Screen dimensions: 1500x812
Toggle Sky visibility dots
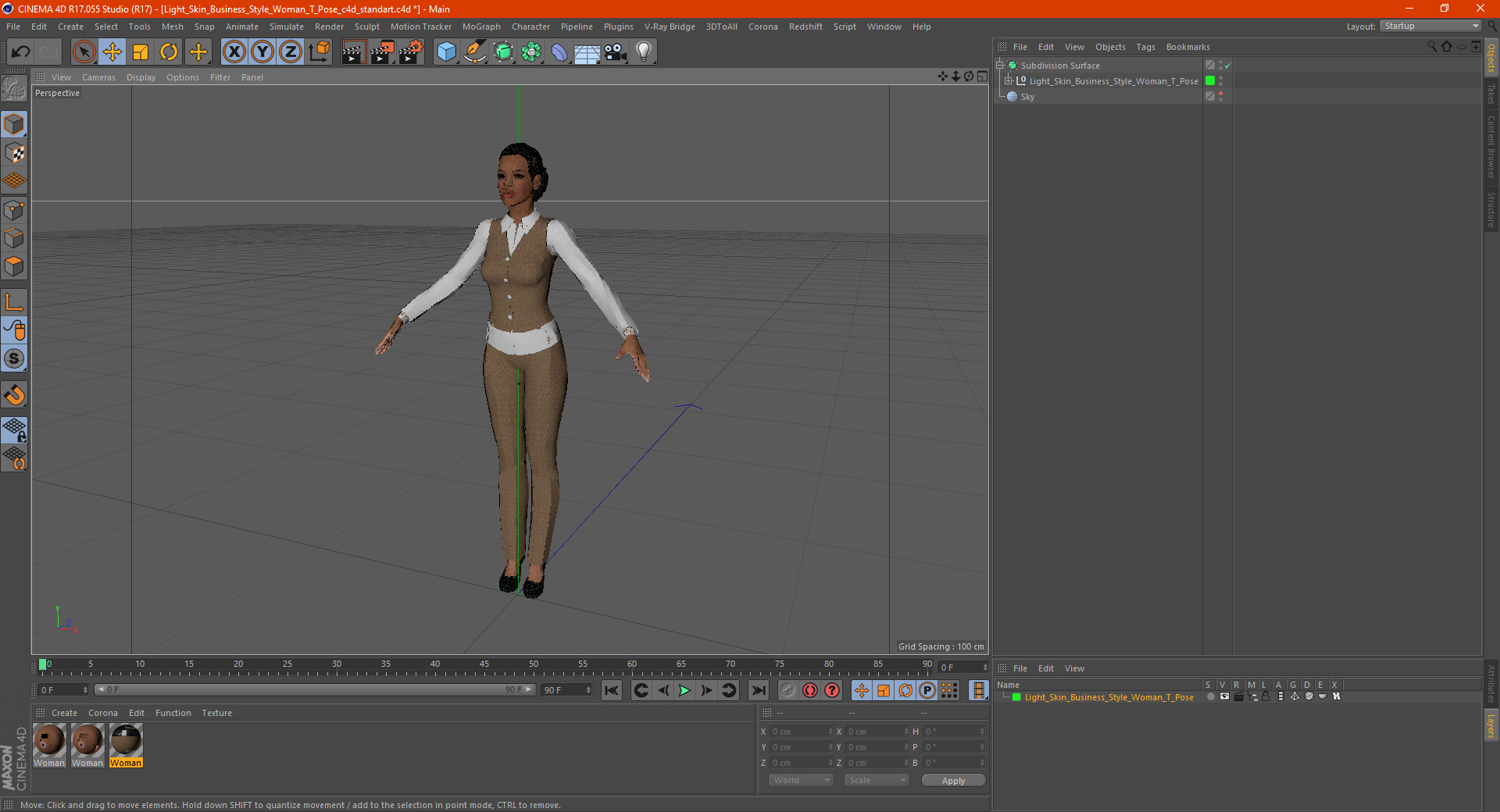point(1220,97)
